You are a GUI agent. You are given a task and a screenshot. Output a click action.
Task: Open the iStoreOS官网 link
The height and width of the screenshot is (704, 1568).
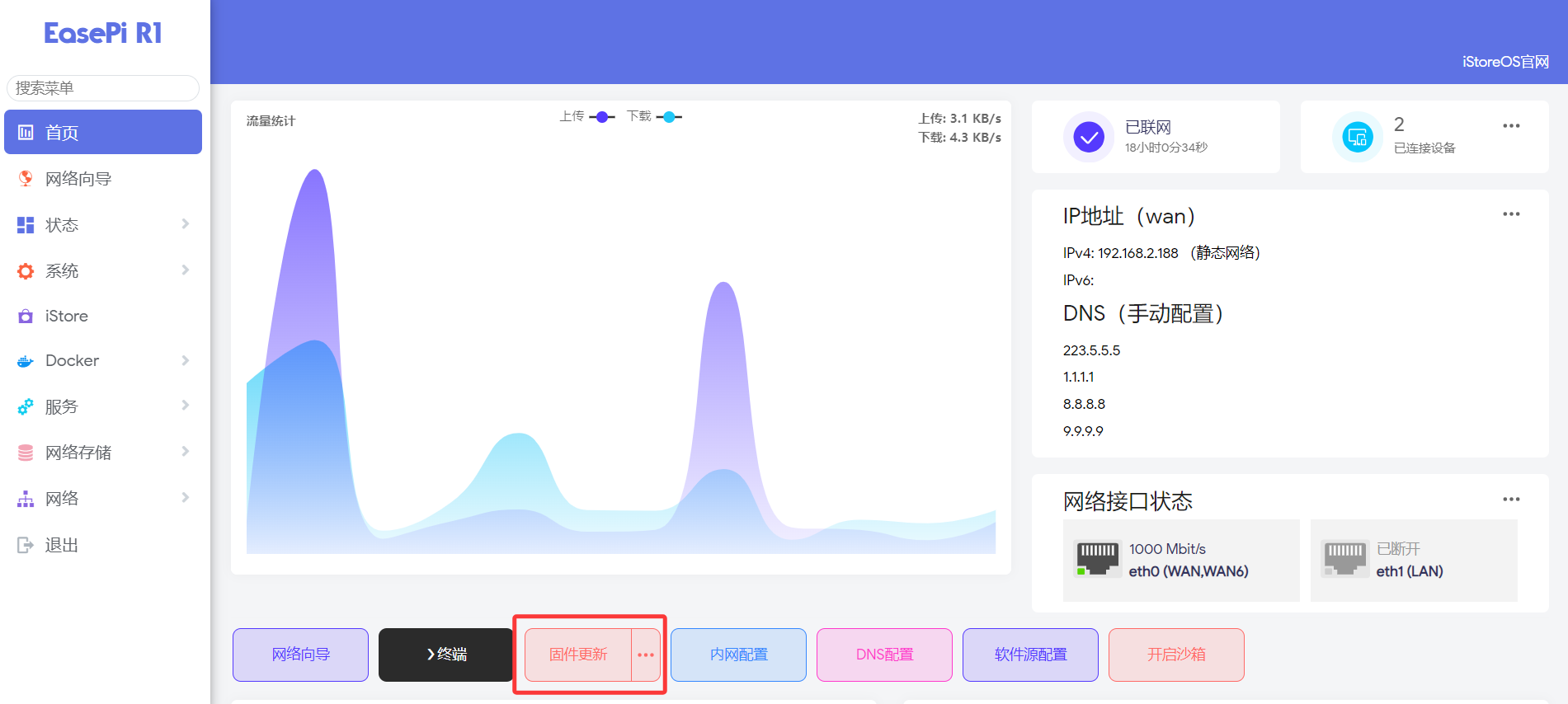(1505, 62)
